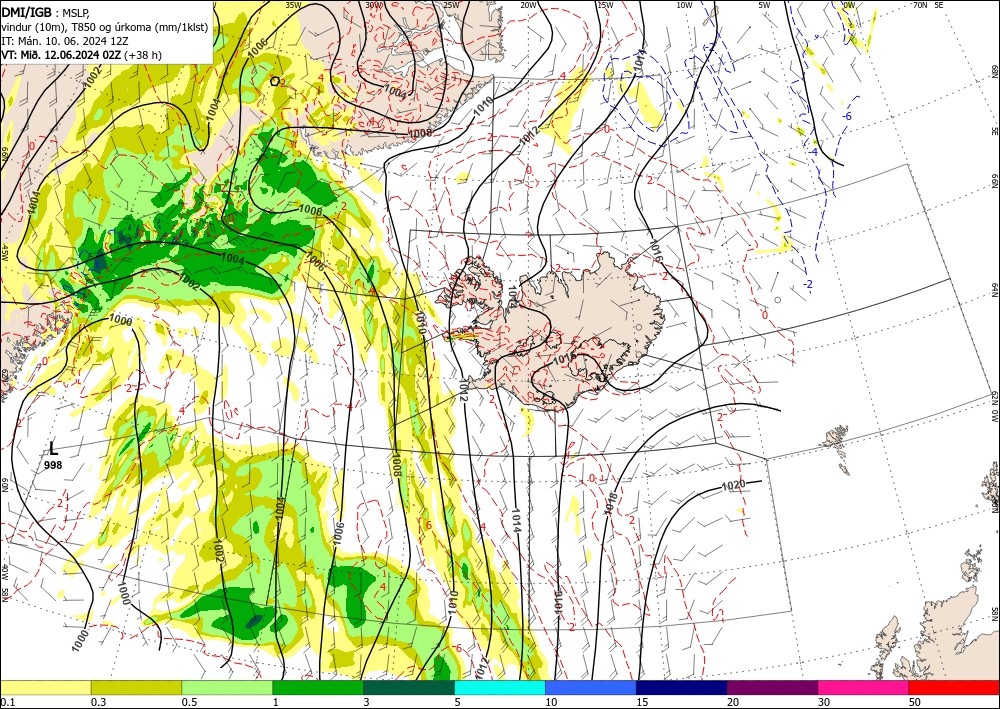The image size is (1000, 709).
Task: Click the '5W' longitude label at top
Action: coord(764,5)
